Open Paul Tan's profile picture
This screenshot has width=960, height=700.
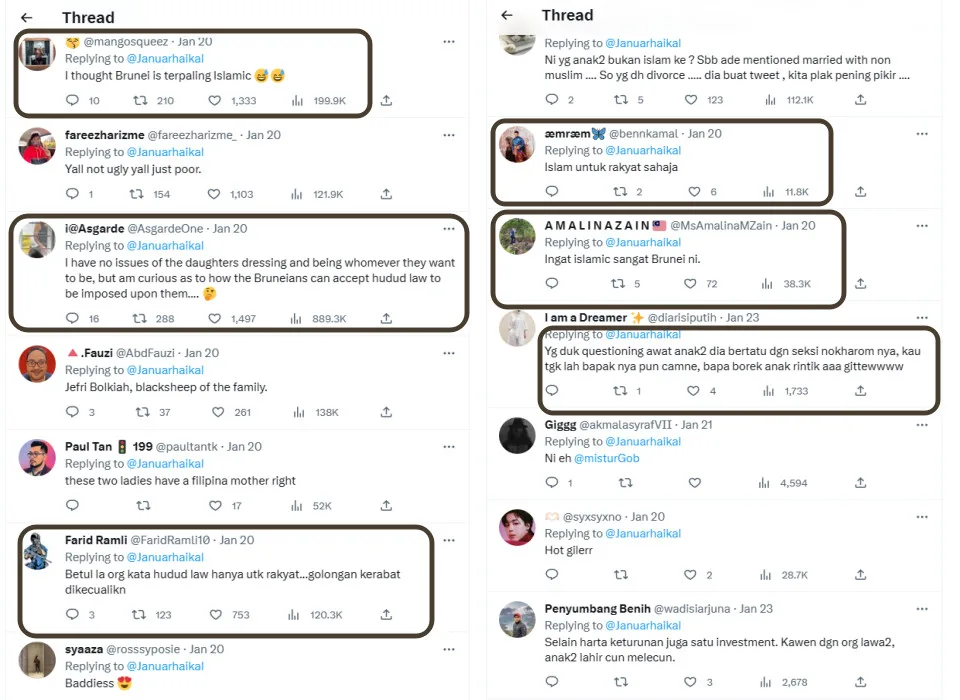click(x=37, y=456)
